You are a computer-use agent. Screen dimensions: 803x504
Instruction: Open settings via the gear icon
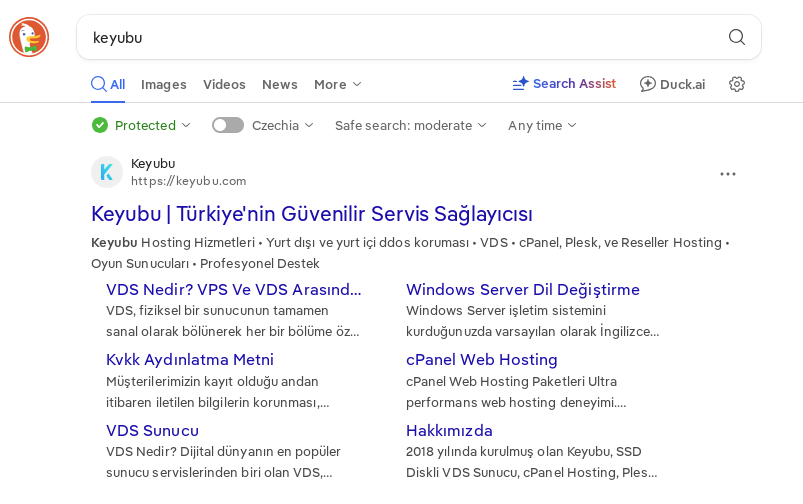(x=737, y=84)
